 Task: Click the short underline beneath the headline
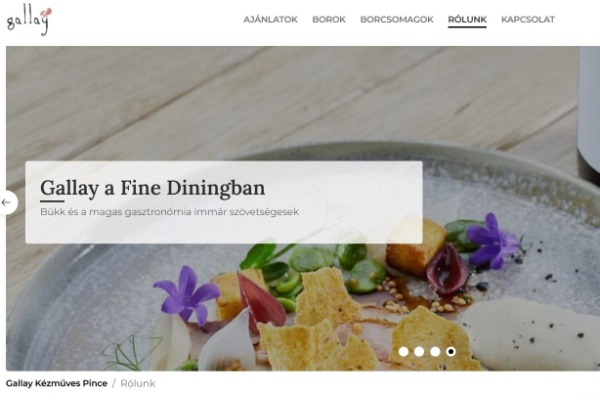[x=52, y=201]
